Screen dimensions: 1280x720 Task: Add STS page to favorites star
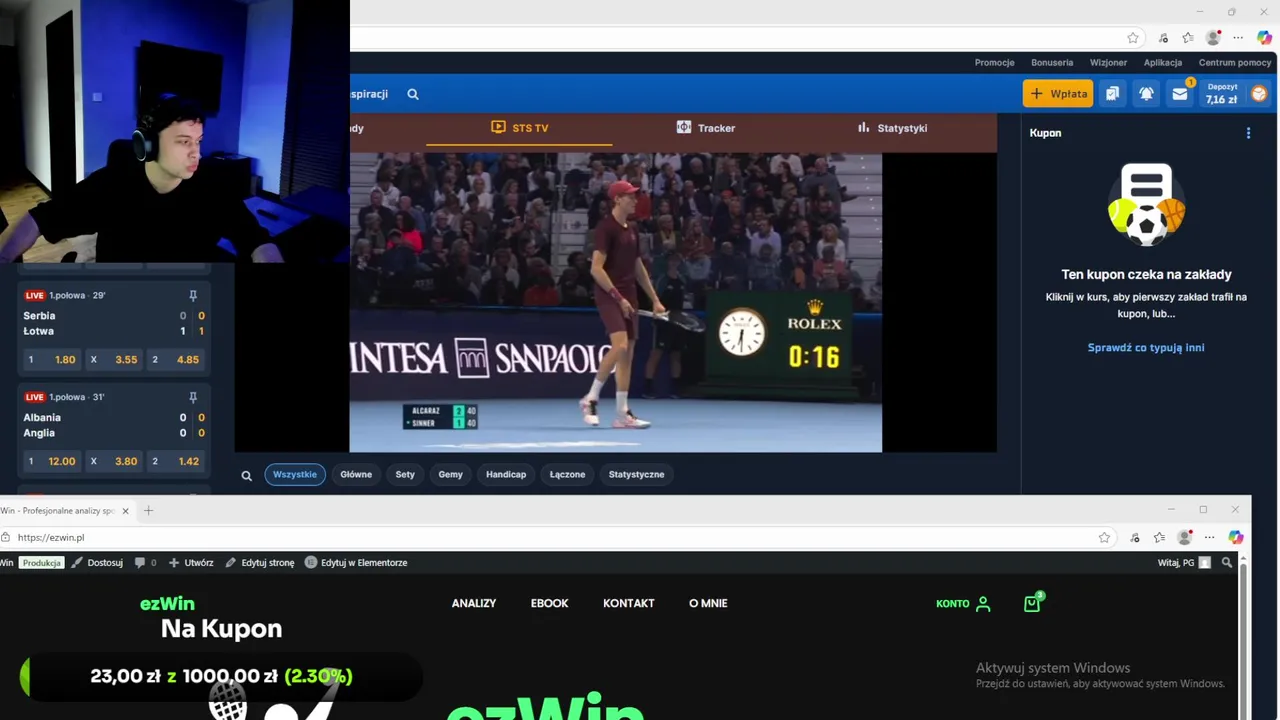1133,38
